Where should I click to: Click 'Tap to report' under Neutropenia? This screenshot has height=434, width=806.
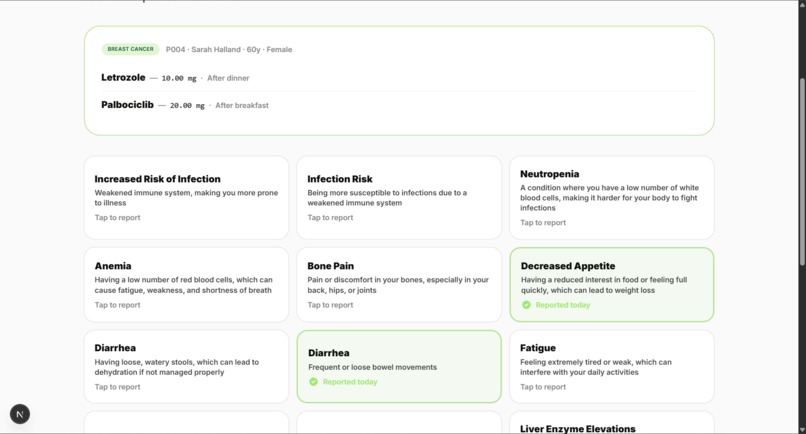tap(543, 223)
